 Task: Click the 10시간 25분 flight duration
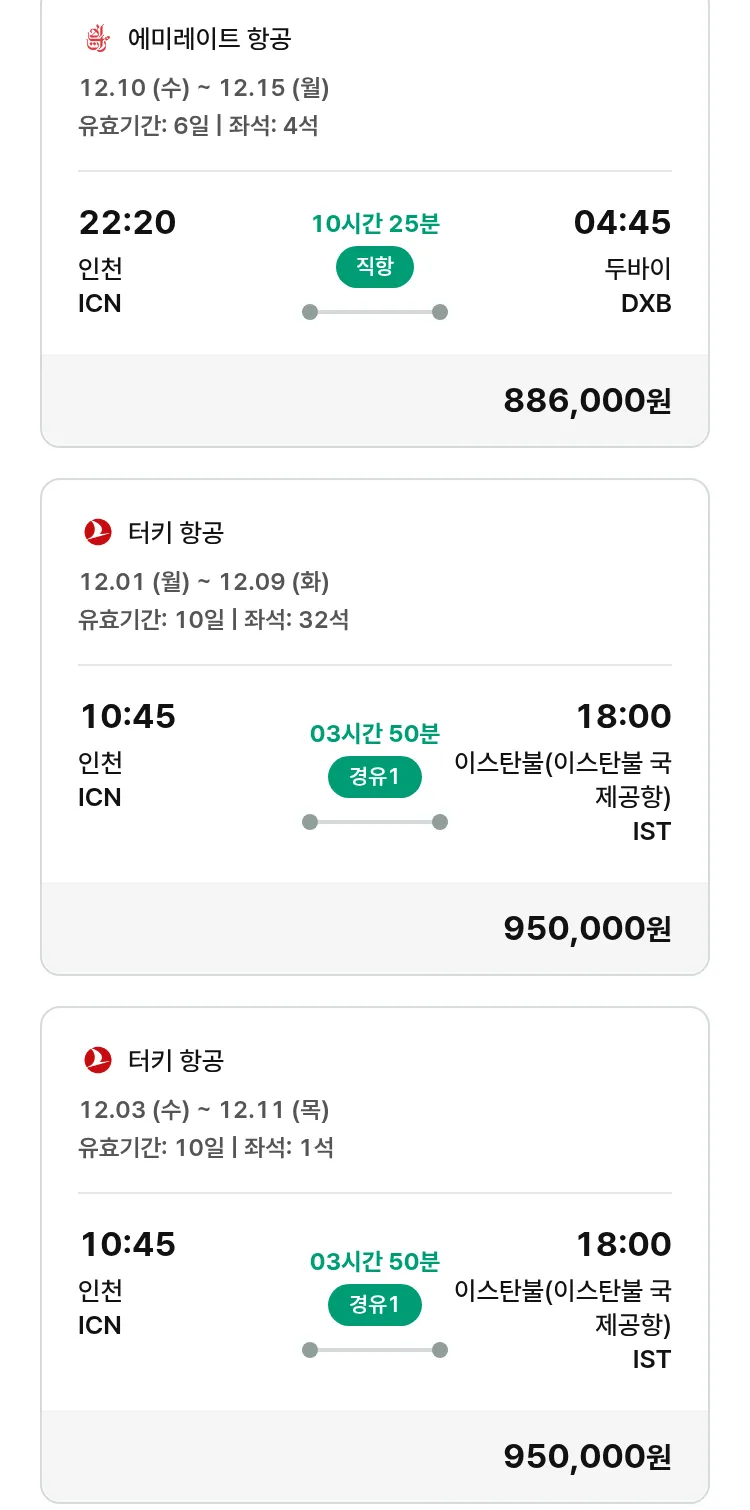pyautogui.click(x=375, y=224)
